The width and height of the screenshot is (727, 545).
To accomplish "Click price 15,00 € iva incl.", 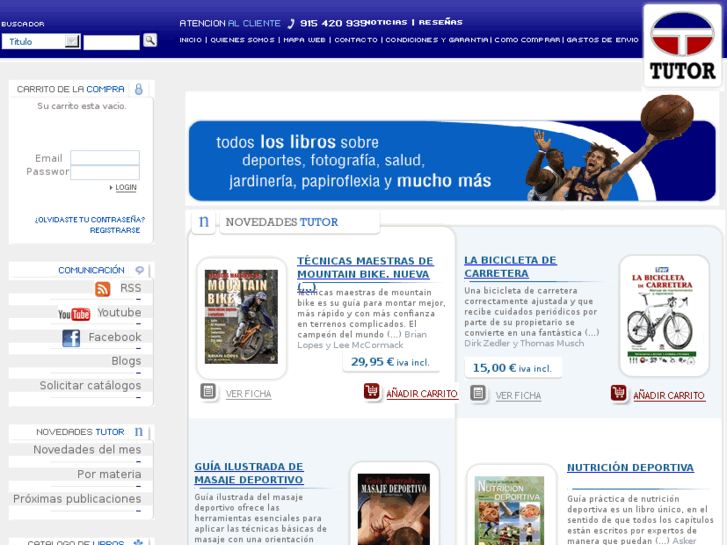I will point(512,368).
